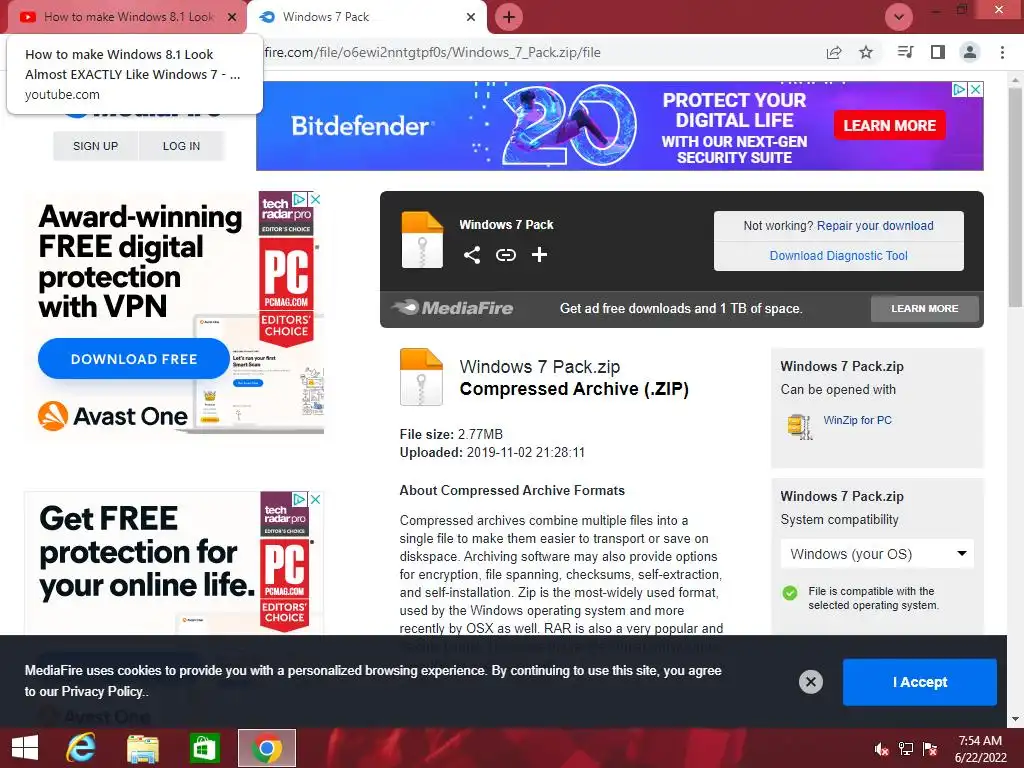Viewport: 1024px width, 768px height.
Task: Click the address bar URL
Action: click(x=432, y=52)
